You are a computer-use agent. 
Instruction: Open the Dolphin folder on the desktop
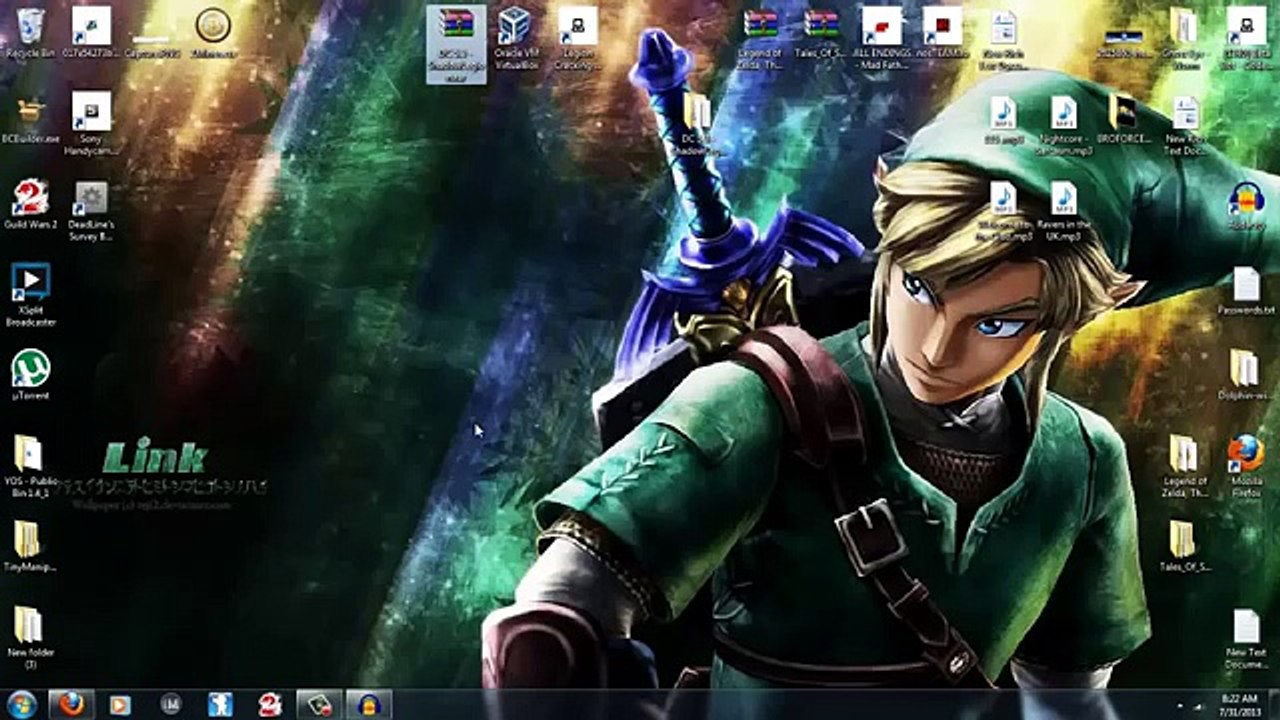(1246, 376)
